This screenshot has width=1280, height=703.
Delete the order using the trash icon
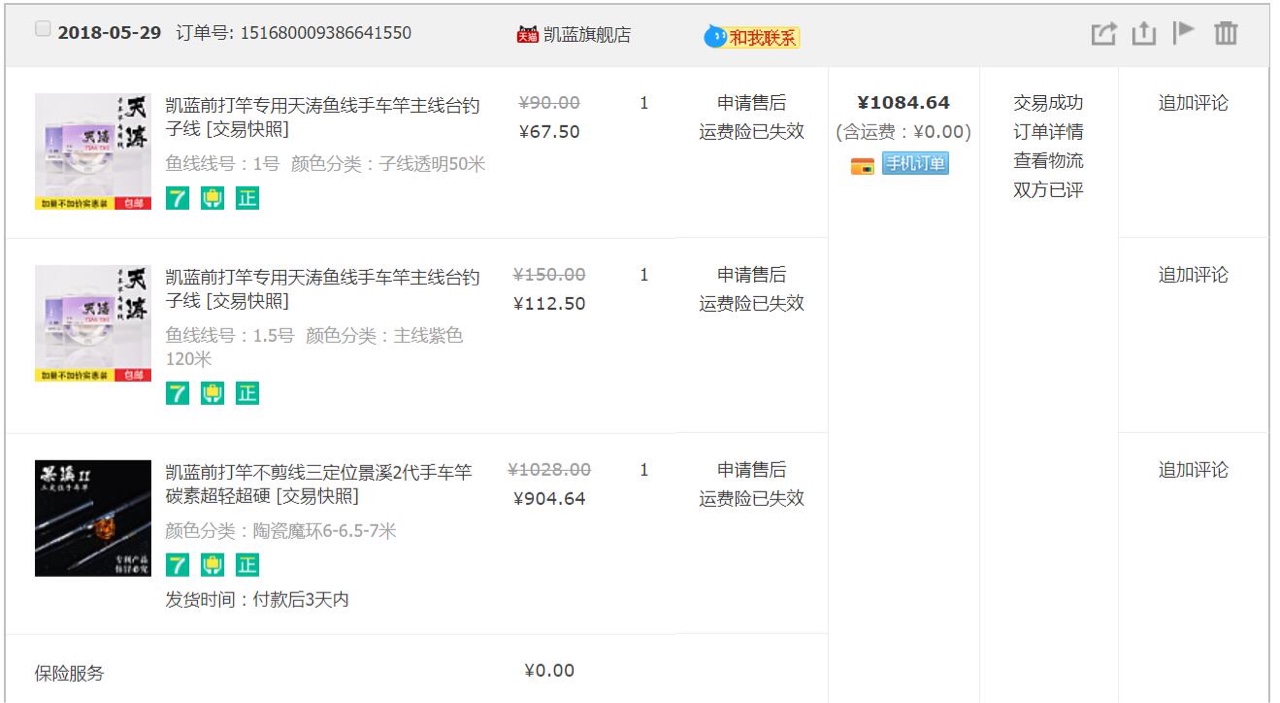tap(1226, 33)
